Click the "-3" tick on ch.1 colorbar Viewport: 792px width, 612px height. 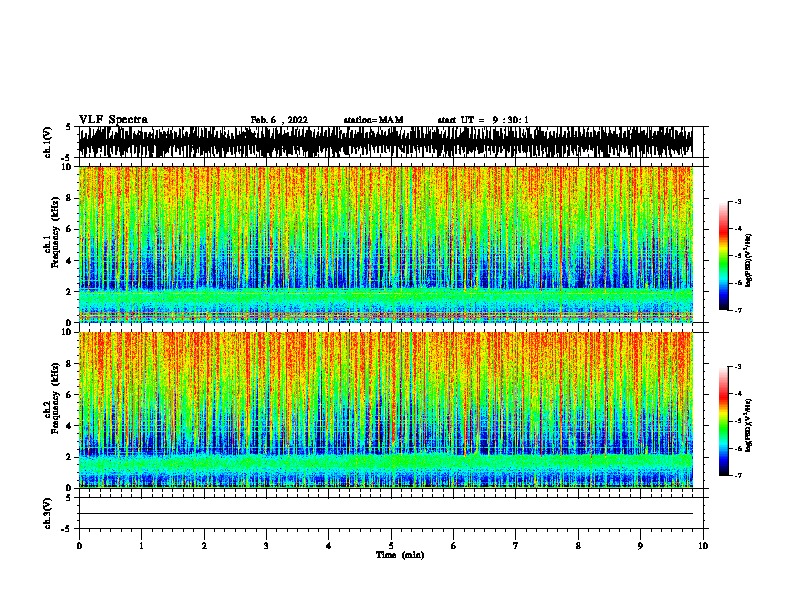pos(738,202)
